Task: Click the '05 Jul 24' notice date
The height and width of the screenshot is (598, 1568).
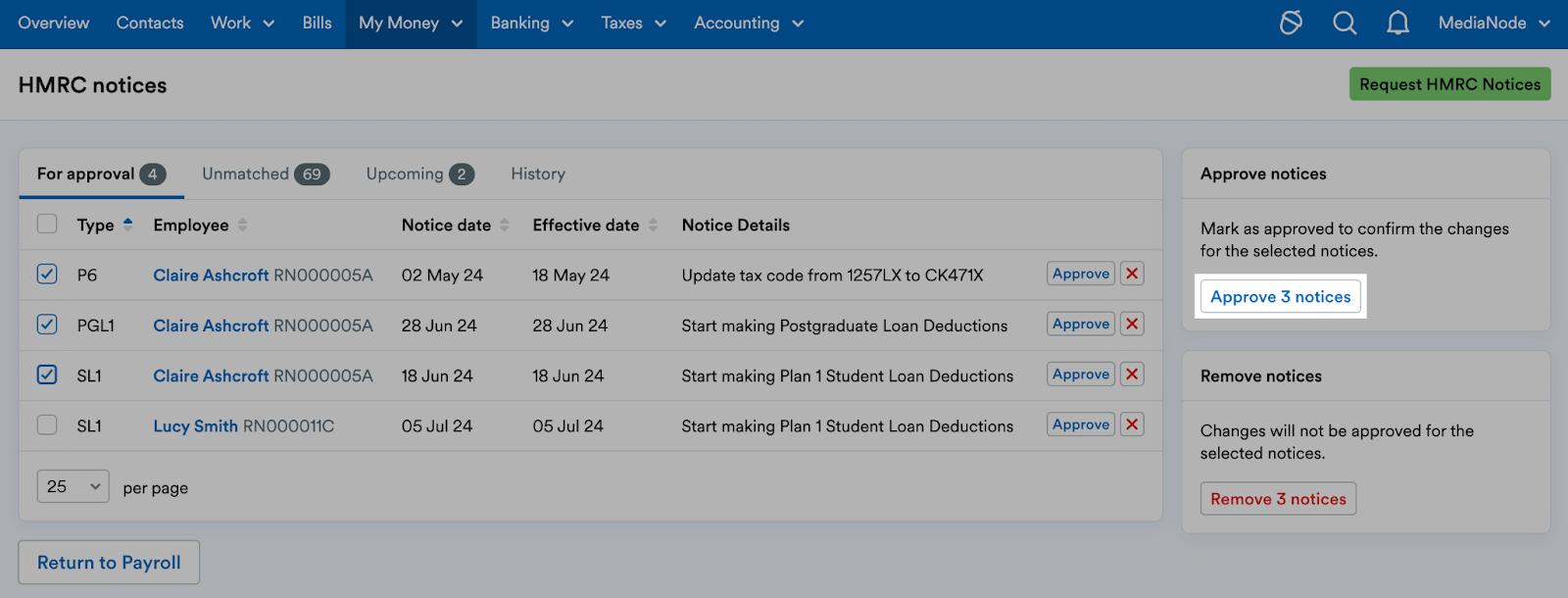Action: 437,426
